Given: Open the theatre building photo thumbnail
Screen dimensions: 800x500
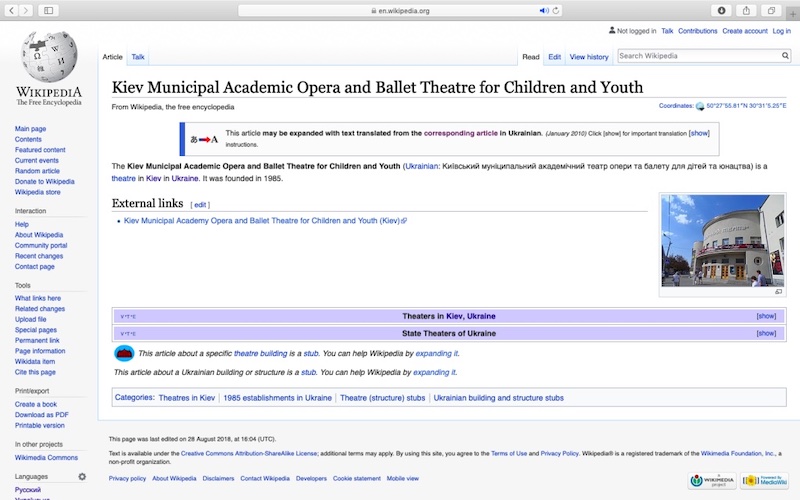Looking at the screenshot, I should click(722, 240).
